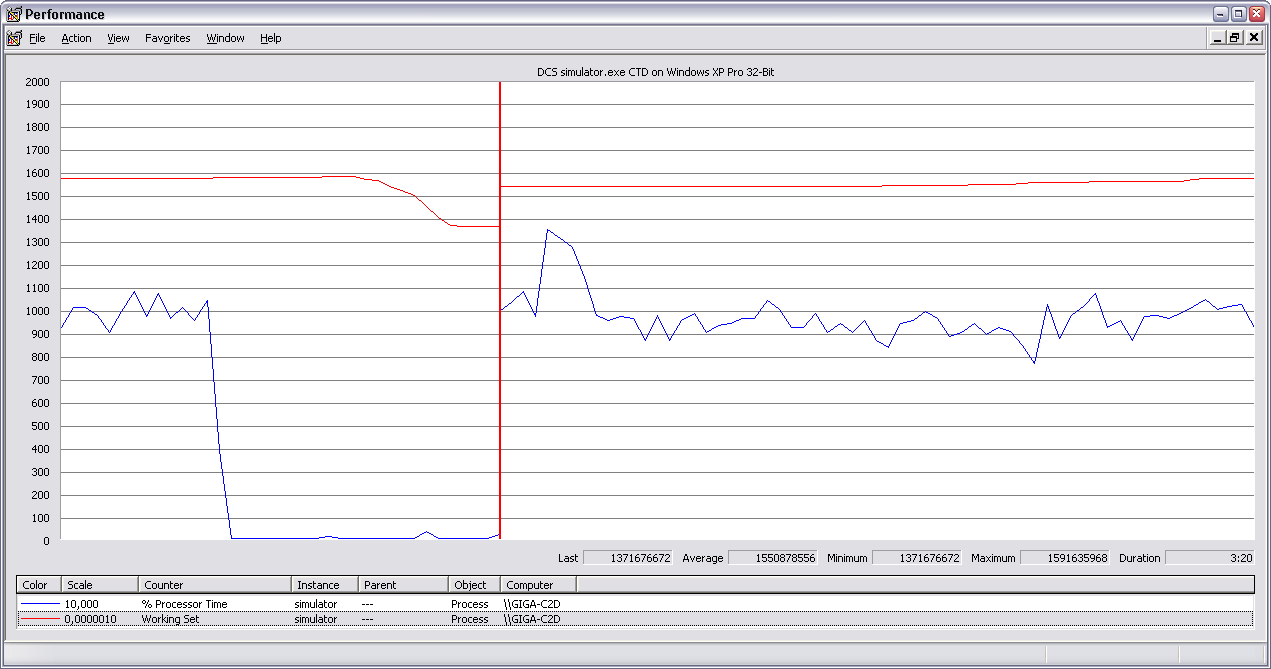Click simulator instance in Working Set row
The image size is (1271, 669).
pyautogui.click(x=315, y=619)
